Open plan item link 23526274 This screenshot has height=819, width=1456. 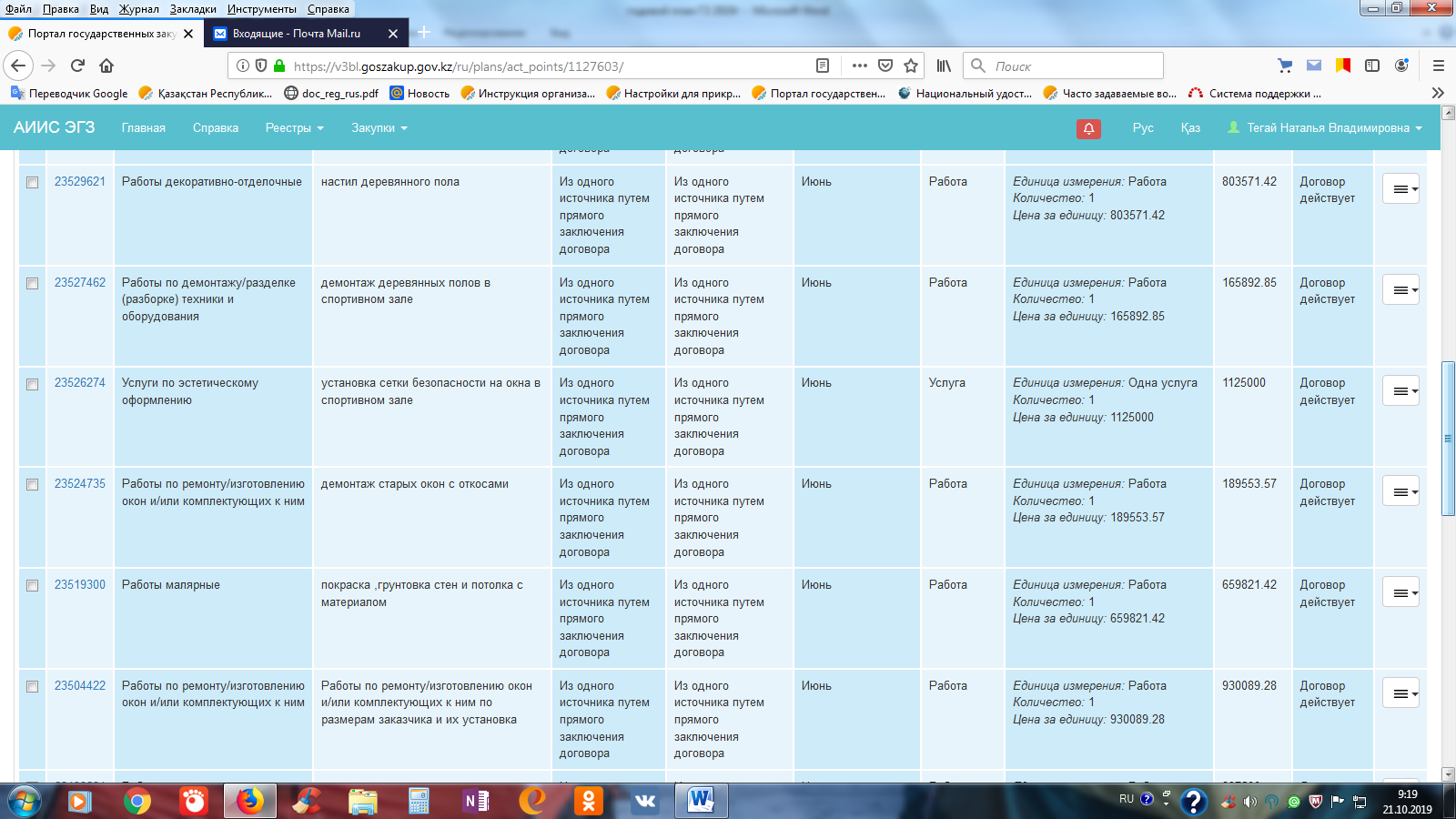(x=80, y=382)
